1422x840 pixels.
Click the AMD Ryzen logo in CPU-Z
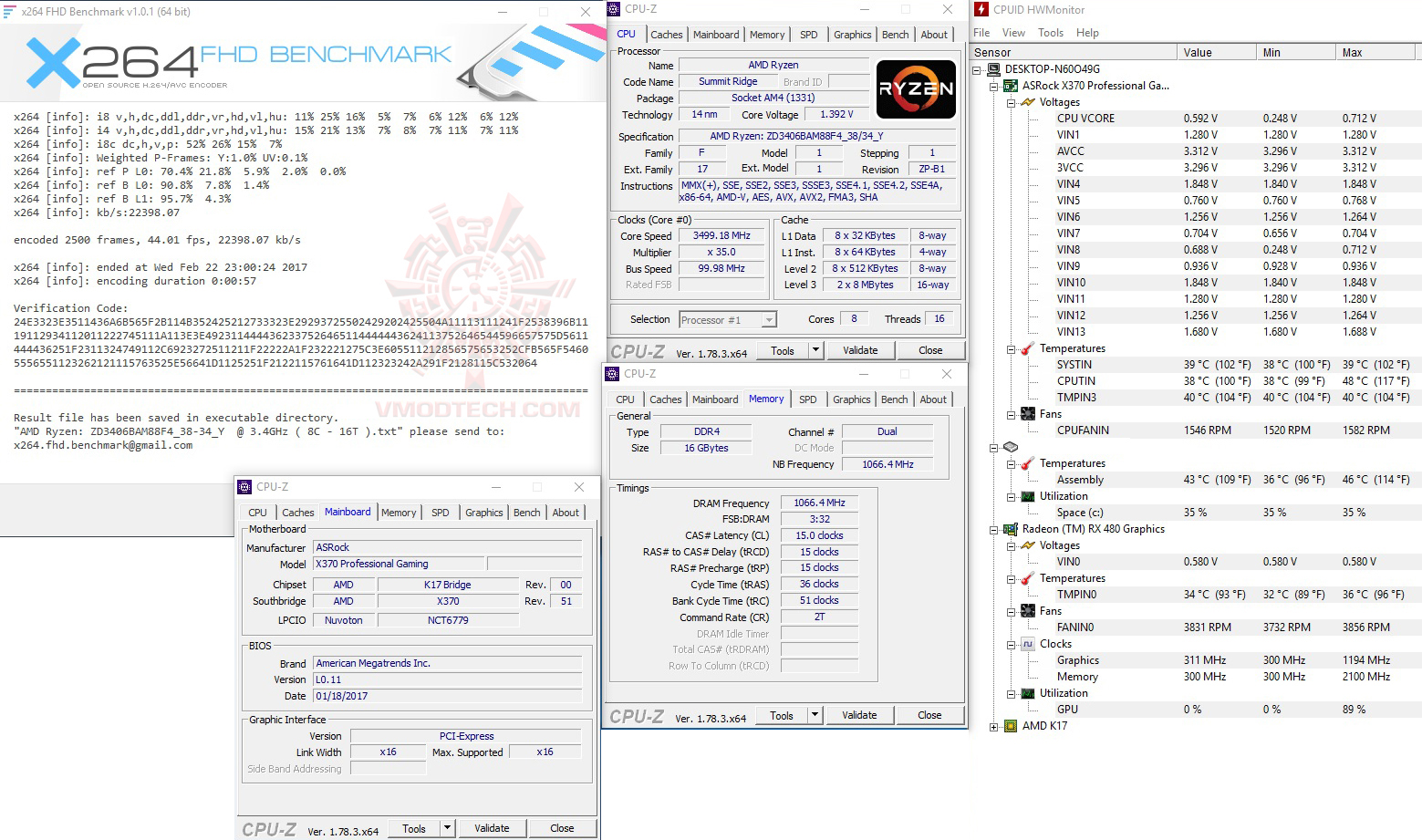point(915,89)
